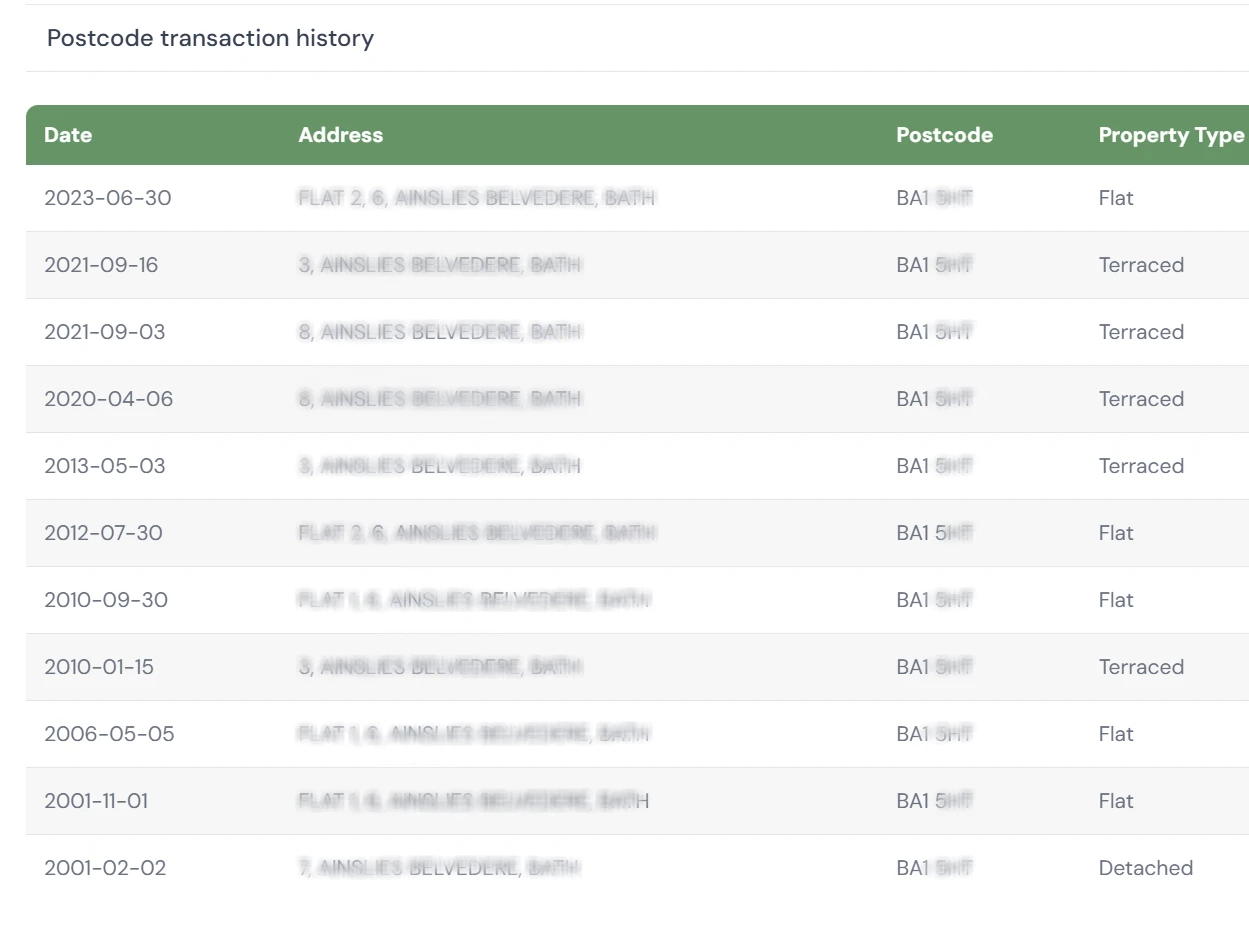Click the Postcode column header
Viewport: 1249px width, 941px height.
944,135
